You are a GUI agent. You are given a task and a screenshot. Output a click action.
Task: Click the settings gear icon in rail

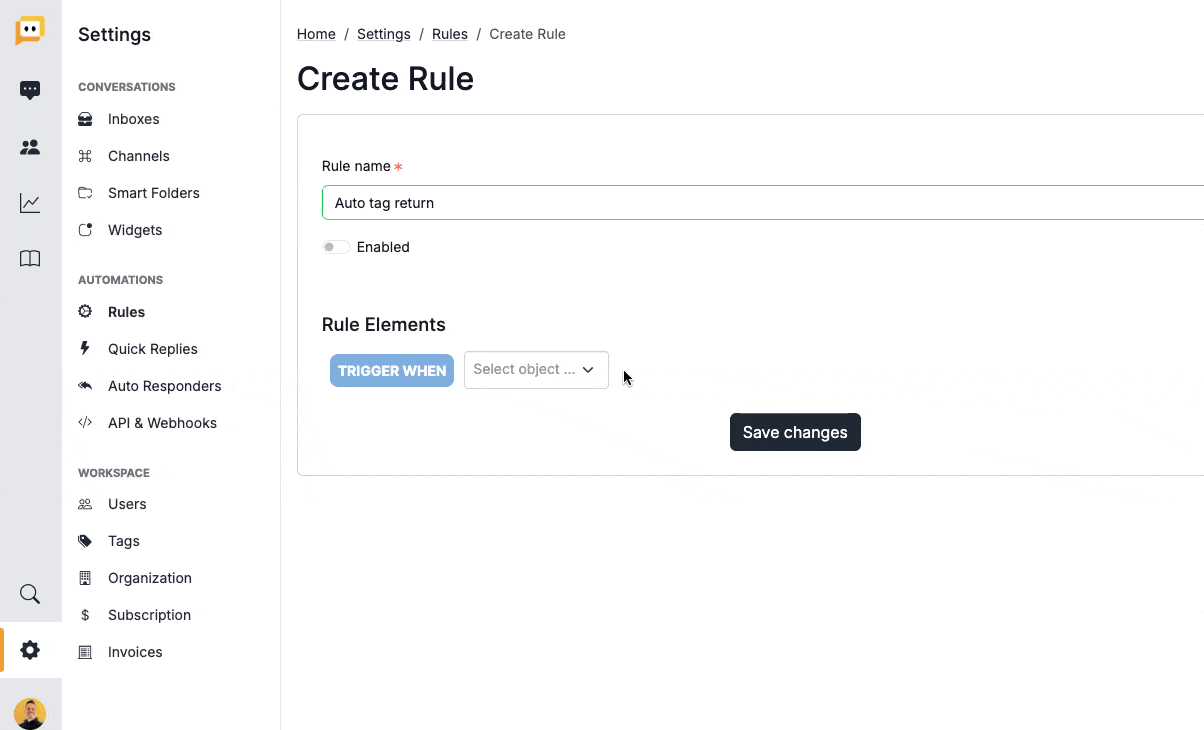tap(30, 651)
